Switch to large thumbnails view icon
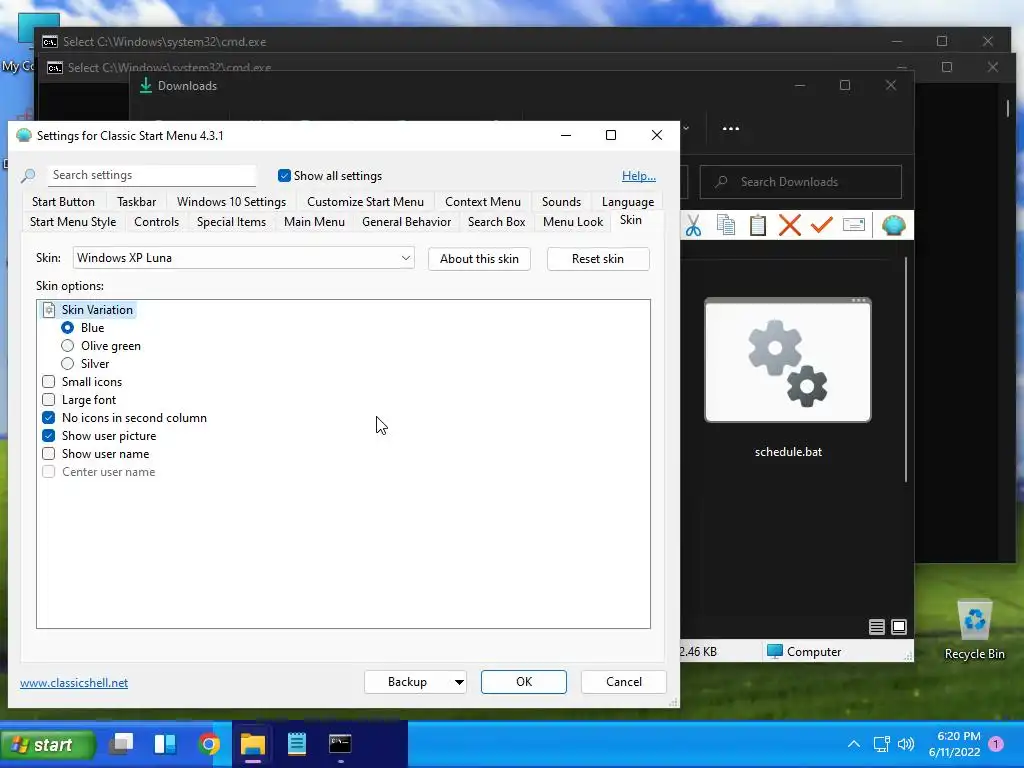1024x768 pixels. [x=899, y=627]
